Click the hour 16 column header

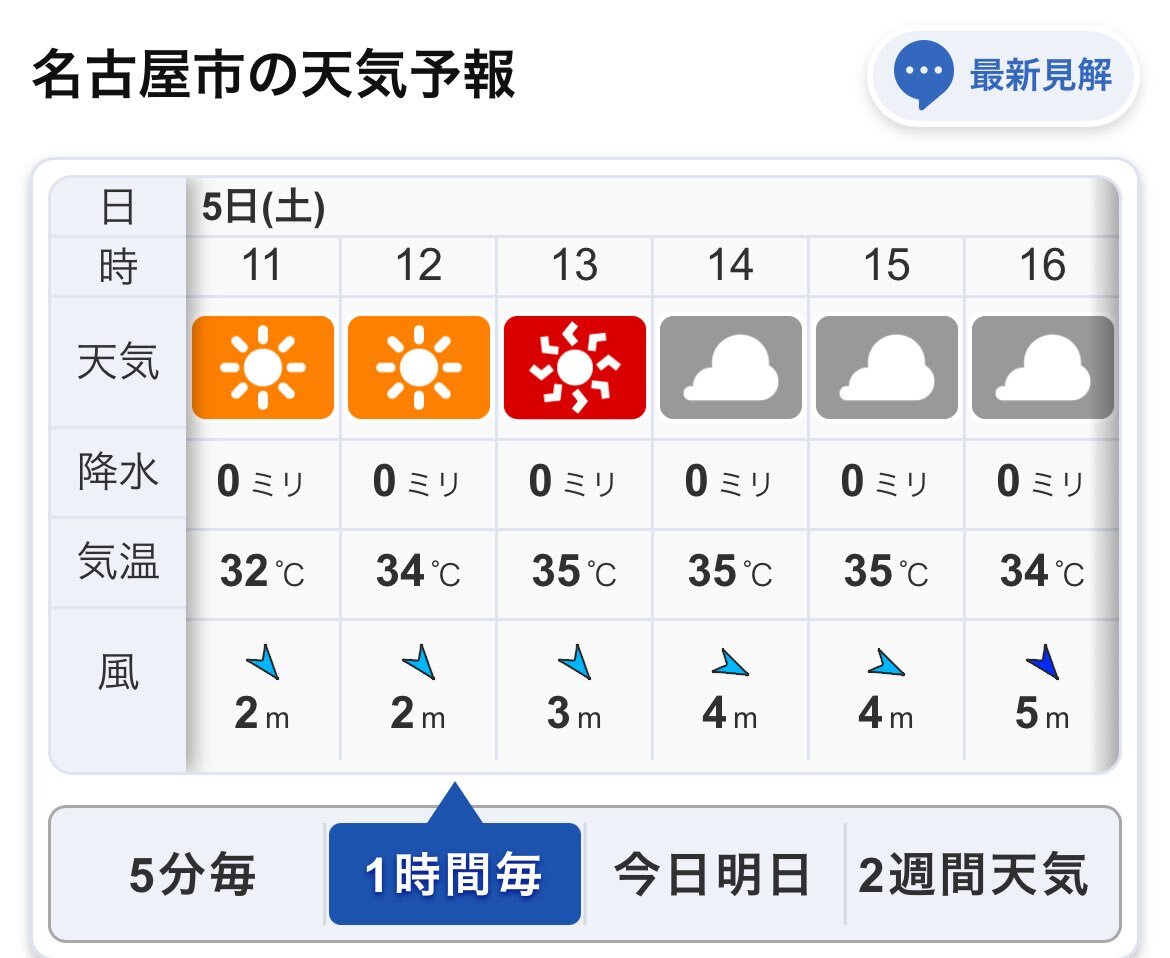[1042, 265]
